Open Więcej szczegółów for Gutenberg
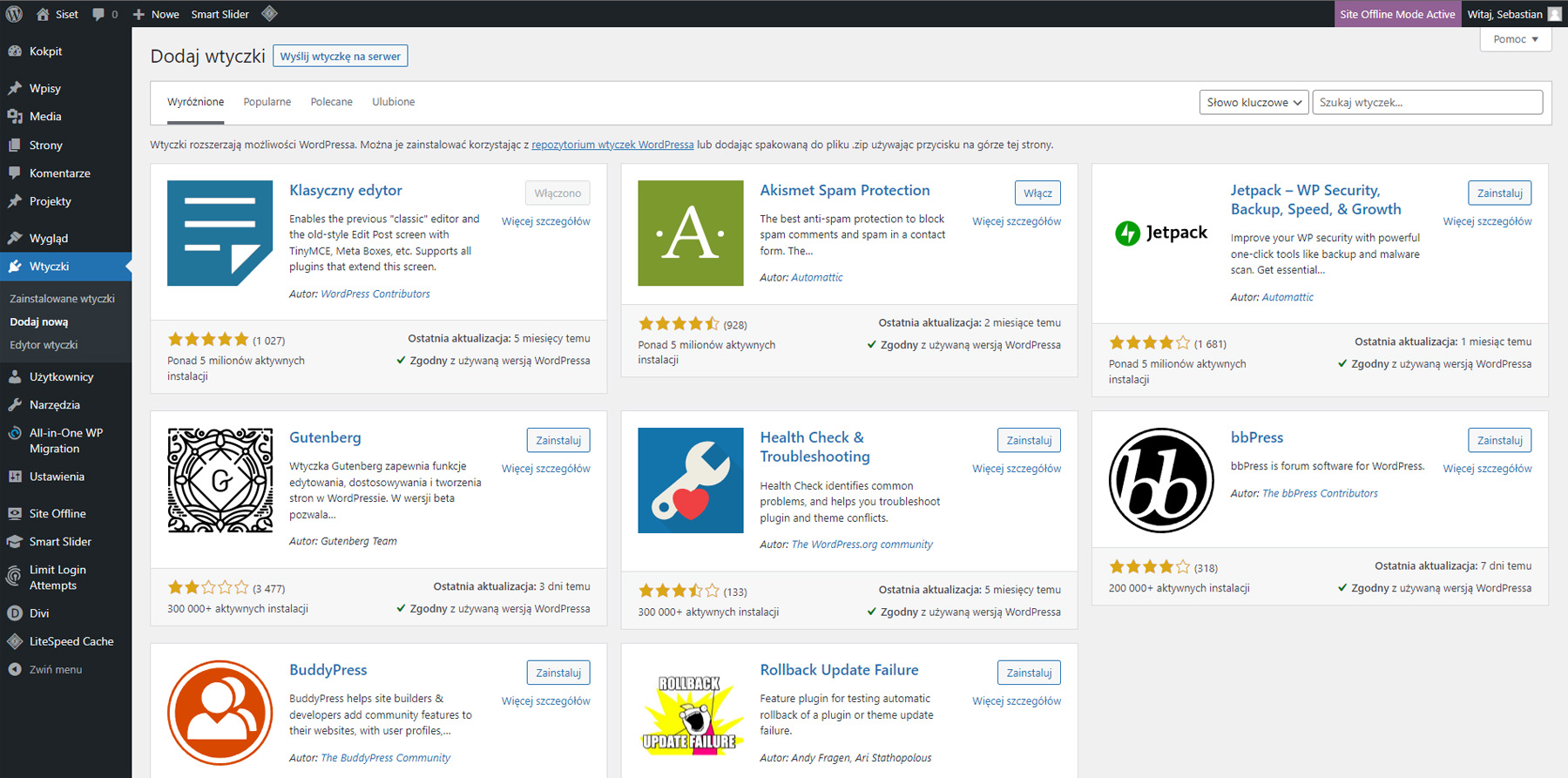 coord(546,469)
